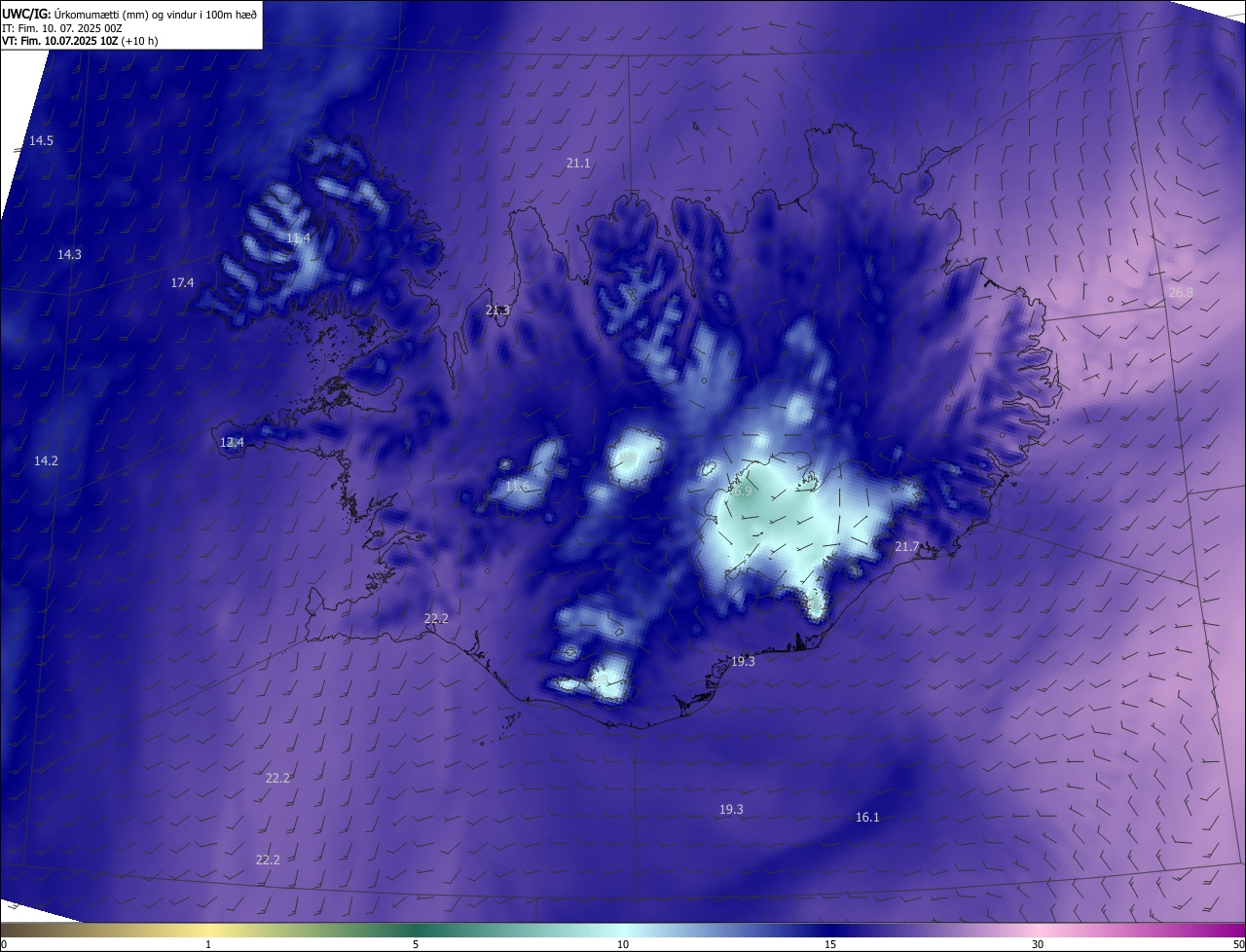
Task: Click the "11.6" value over Langjökull glacier
Action: pos(517,487)
